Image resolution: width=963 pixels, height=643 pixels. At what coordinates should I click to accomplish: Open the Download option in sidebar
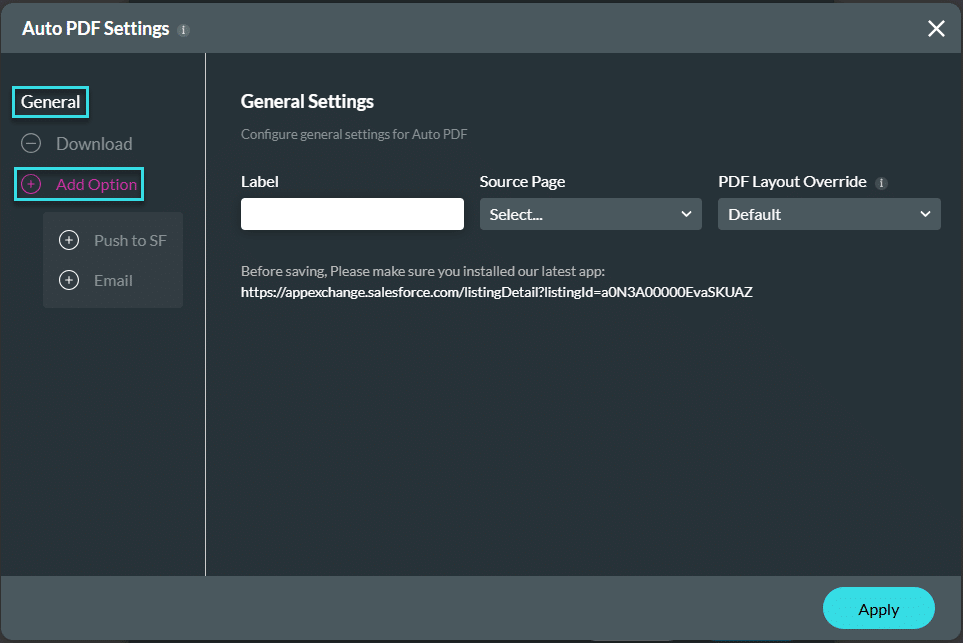tap(94, 144)
